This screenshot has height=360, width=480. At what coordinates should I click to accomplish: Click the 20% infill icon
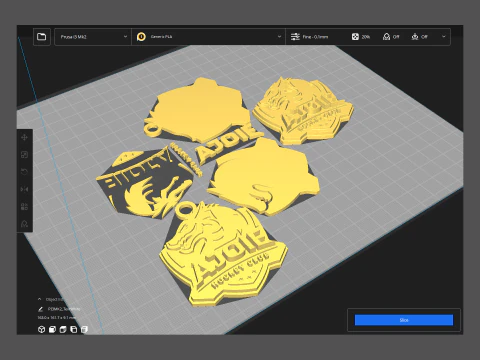point(355,37)
